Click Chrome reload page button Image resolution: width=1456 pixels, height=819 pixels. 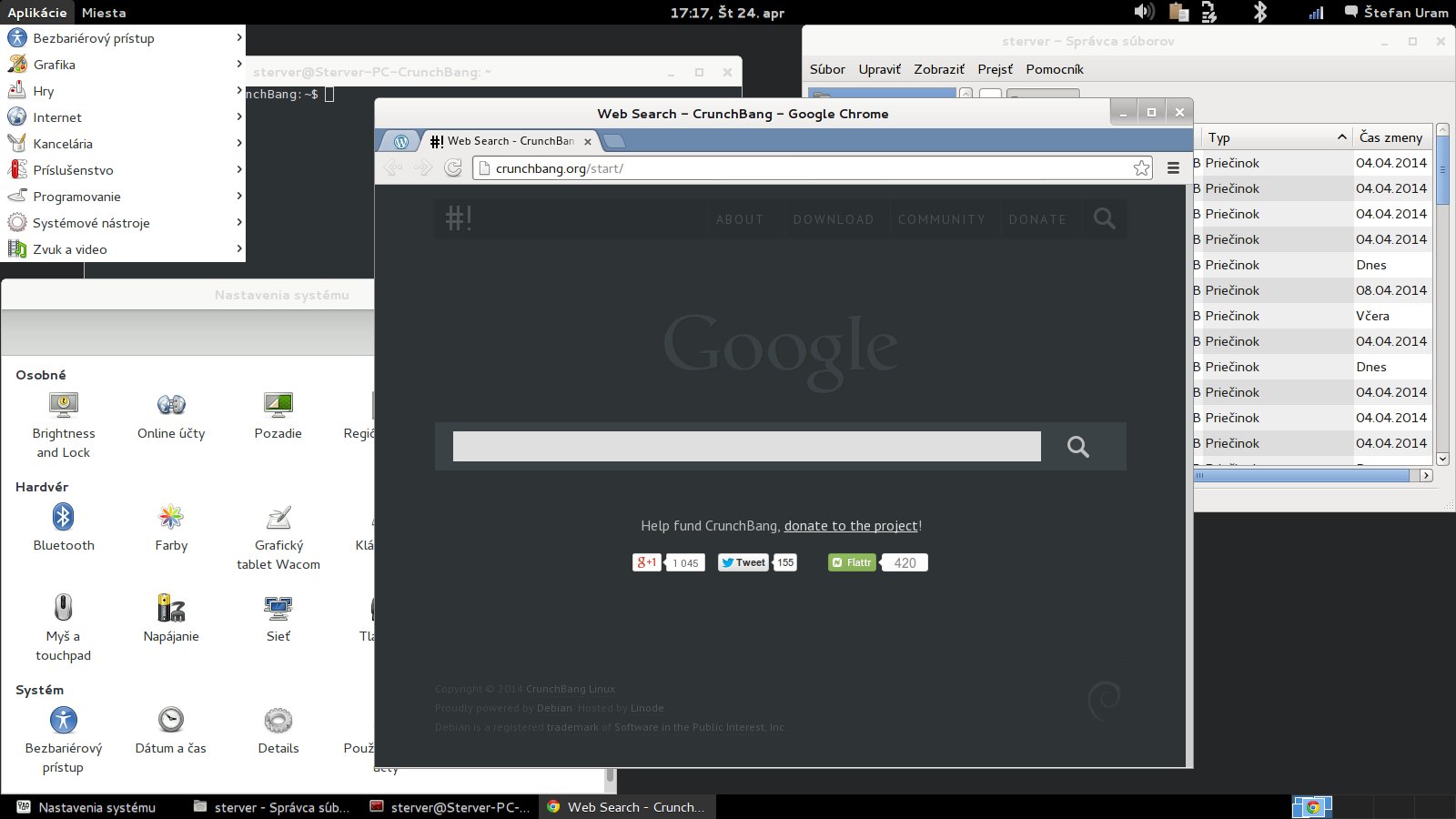(452, 167)
